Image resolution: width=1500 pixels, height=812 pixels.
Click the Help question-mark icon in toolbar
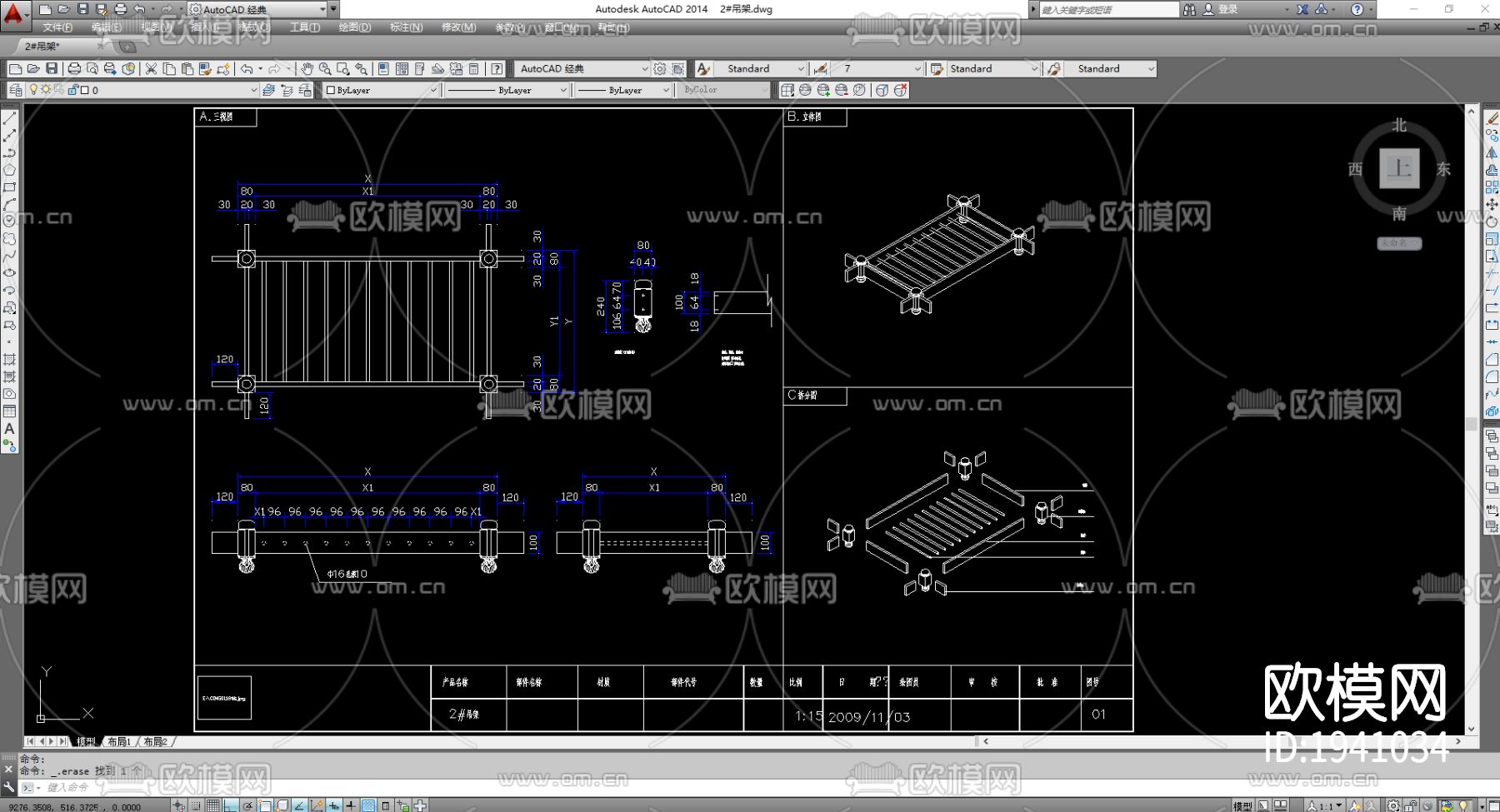(x=497, y=68)
